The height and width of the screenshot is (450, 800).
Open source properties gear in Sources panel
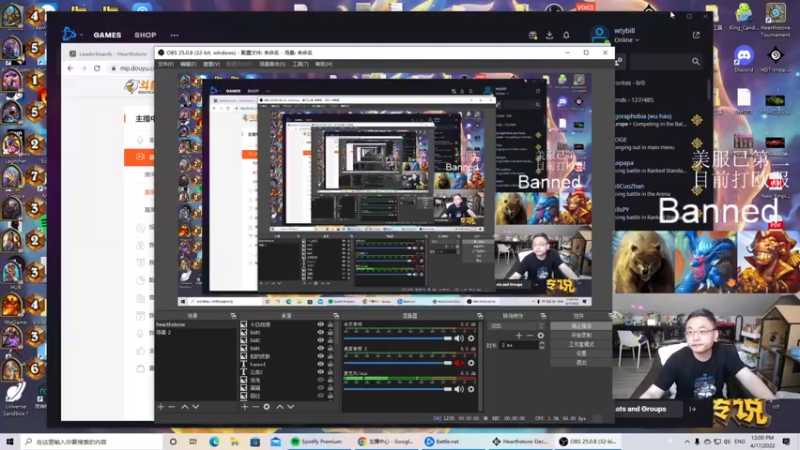tap(266, 407)
